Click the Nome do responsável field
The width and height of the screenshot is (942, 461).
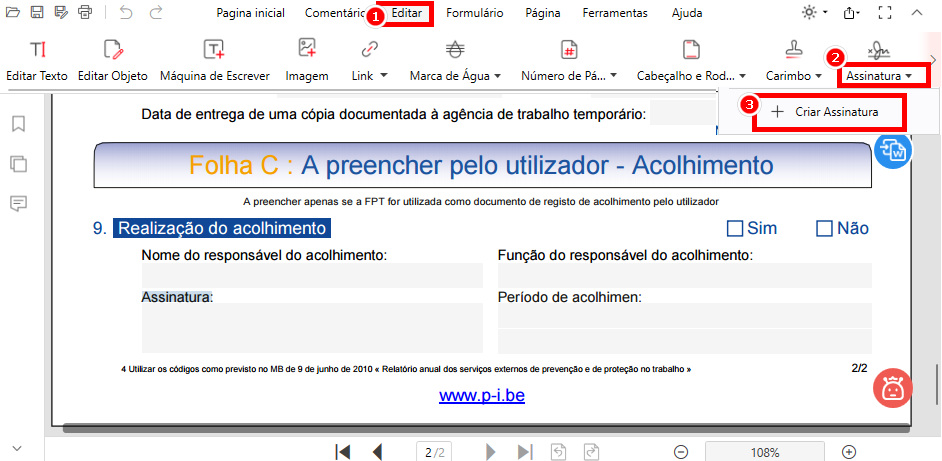pyautogui.click(x=312, y=275)
